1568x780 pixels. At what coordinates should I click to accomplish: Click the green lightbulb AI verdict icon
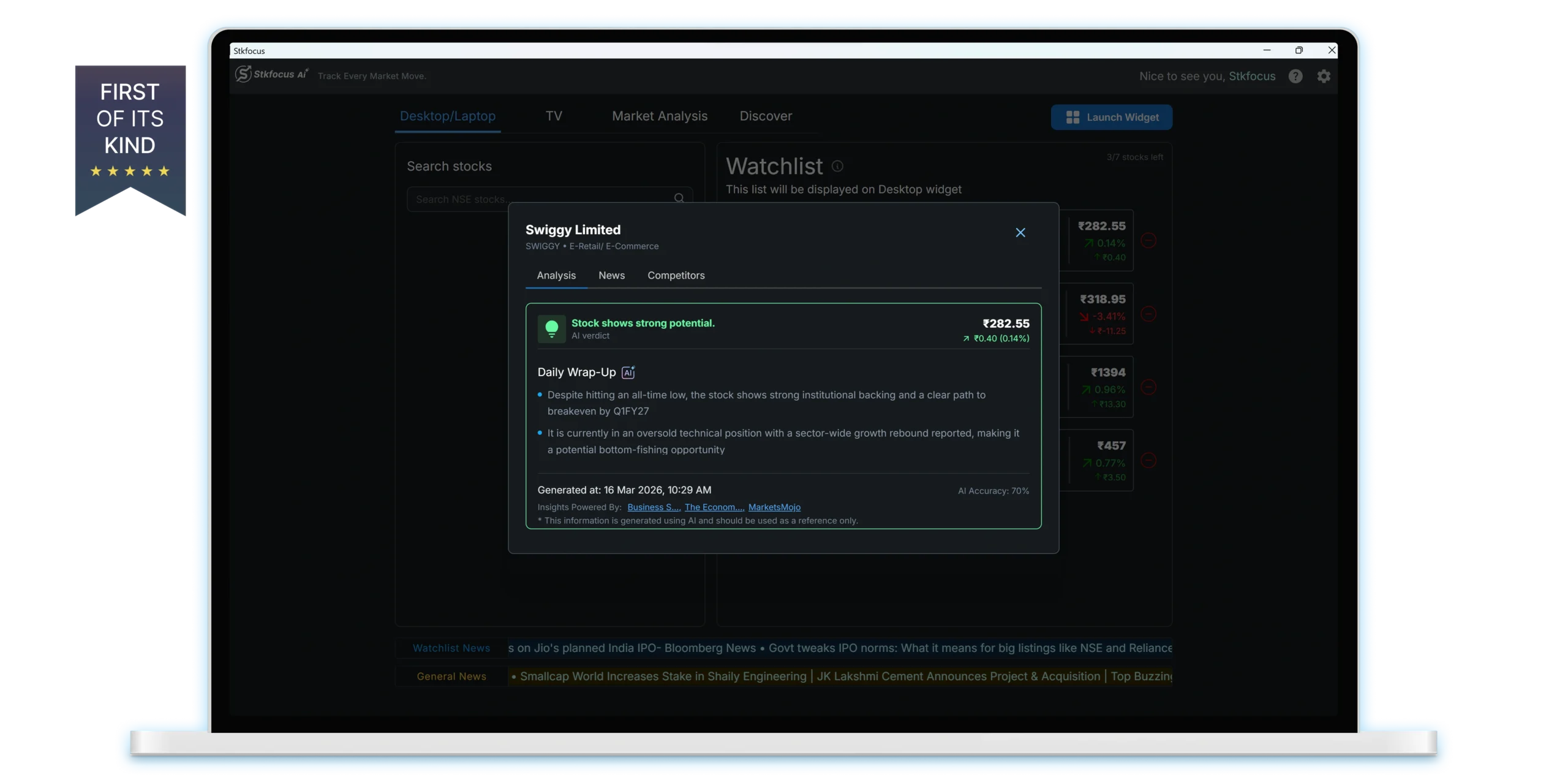coord(551,329)
